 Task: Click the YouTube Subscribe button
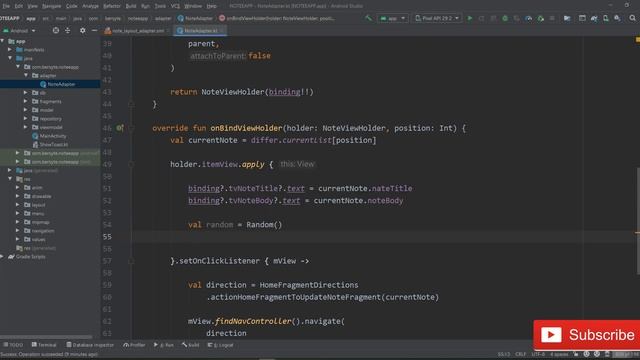587,335
